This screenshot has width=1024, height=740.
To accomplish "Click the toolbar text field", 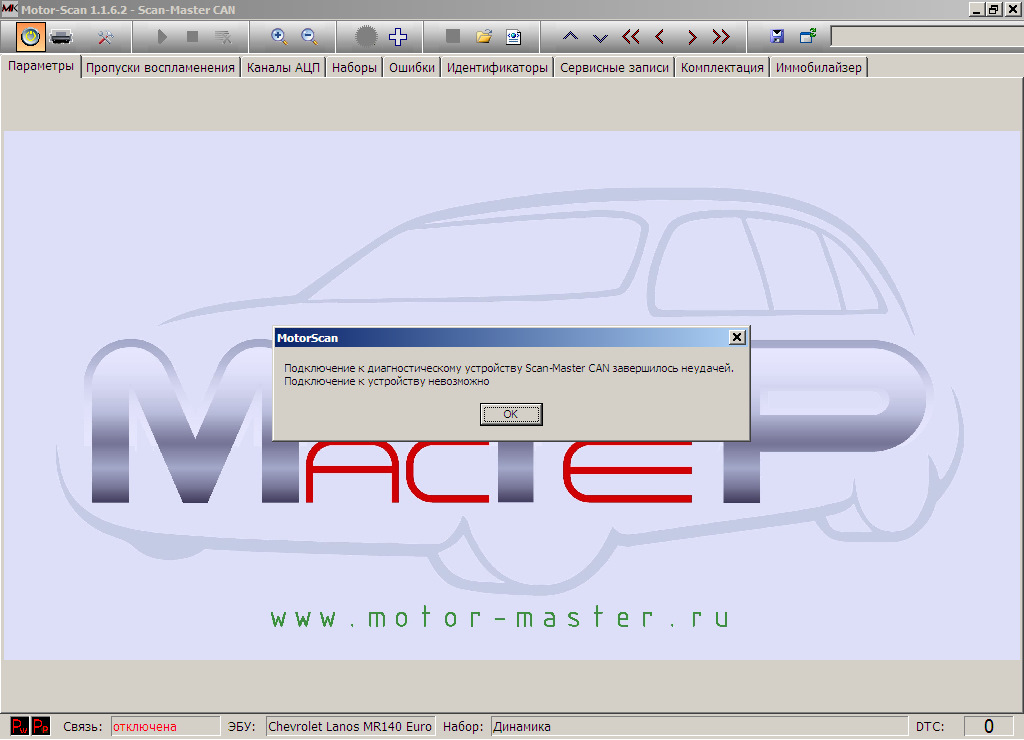I will coord(927,37).
